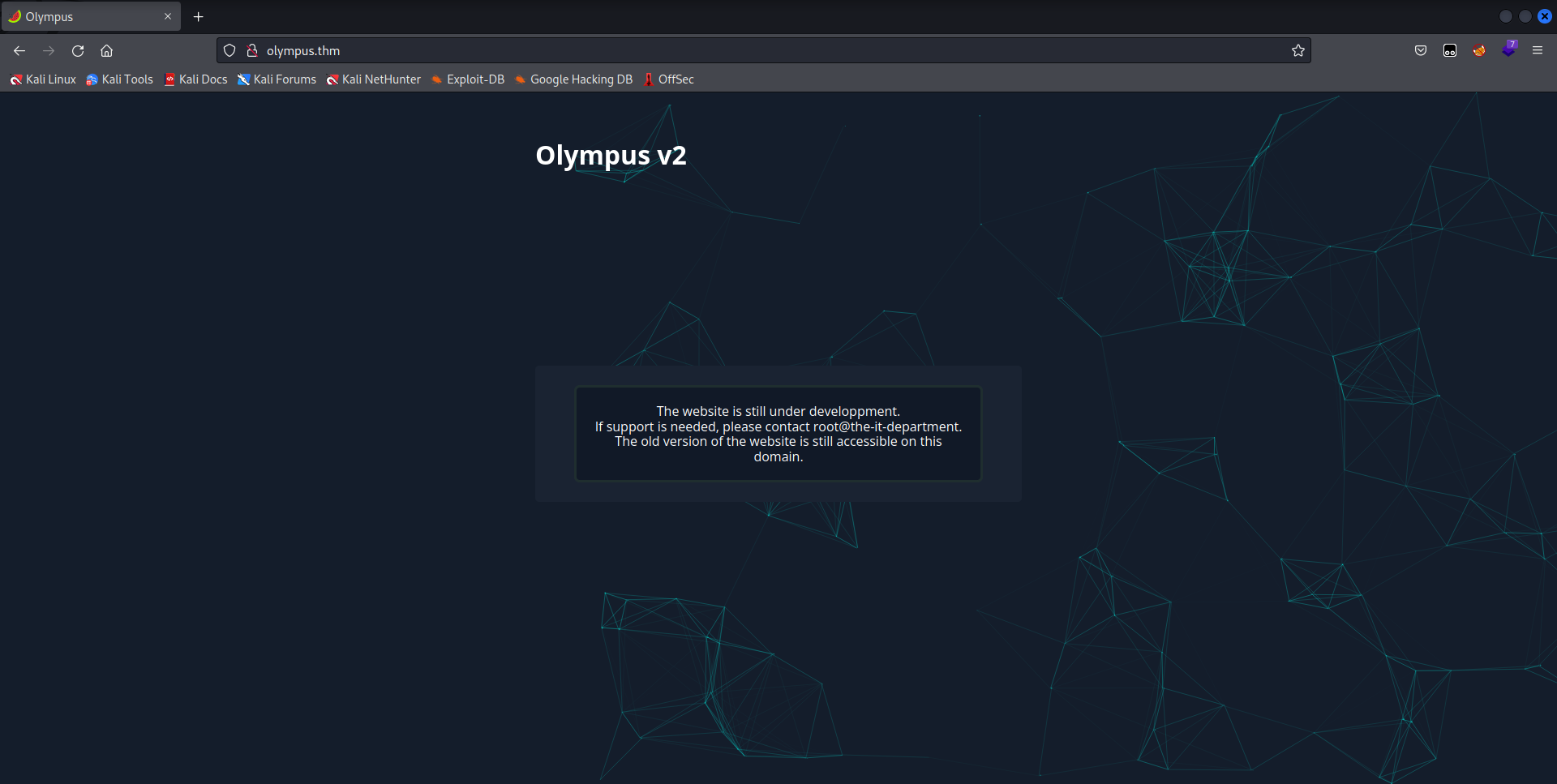Image resolution: width=1557 pixels, height=784 pixels.
Task: Open the Google Hacking DB bookmark
Action: tap(573, 79)
